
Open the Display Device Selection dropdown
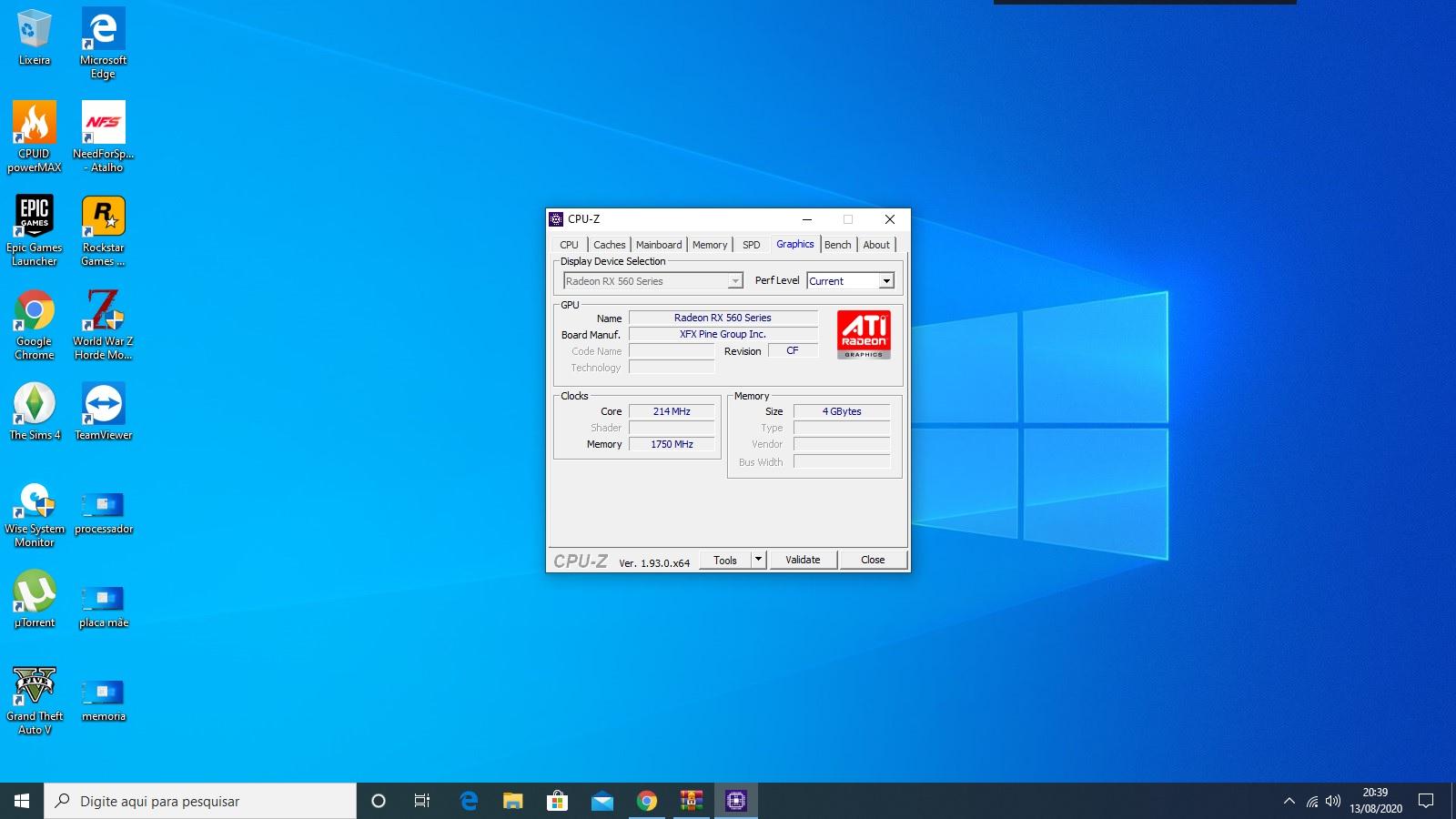click(653, 281)
